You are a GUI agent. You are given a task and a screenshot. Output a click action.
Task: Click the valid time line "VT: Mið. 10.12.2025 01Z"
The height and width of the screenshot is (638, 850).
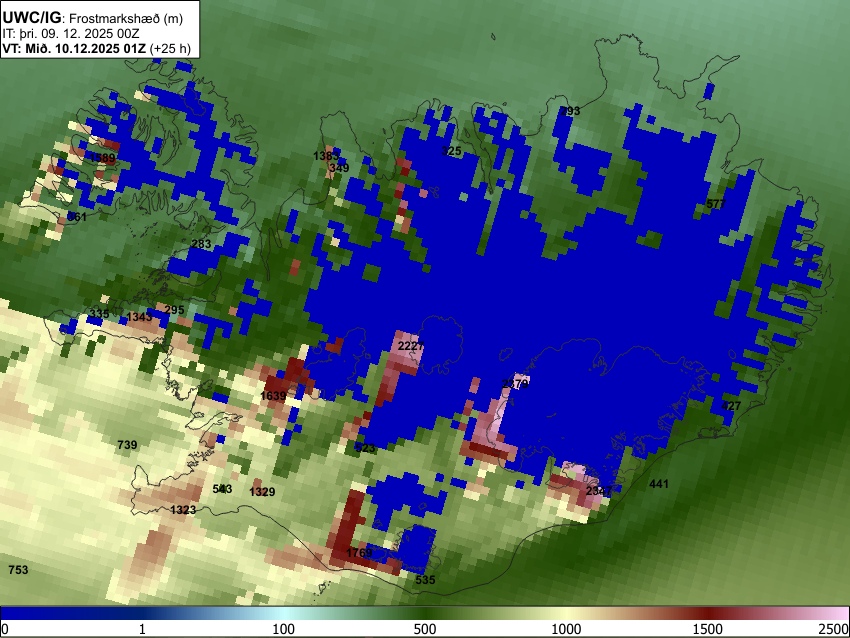(74, 48)
